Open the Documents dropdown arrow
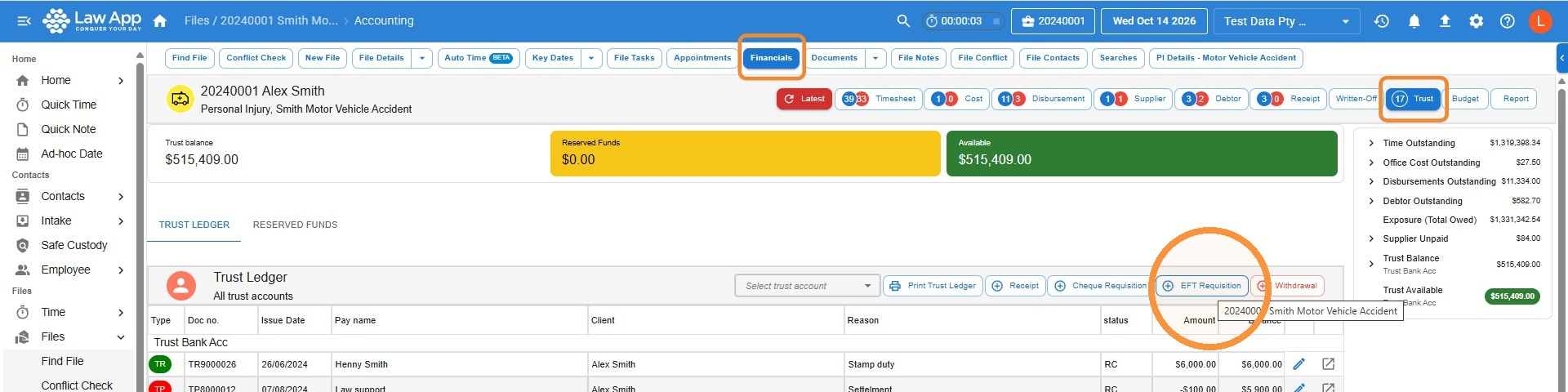This screenshot has width=1568, height=392. [875, 58]
